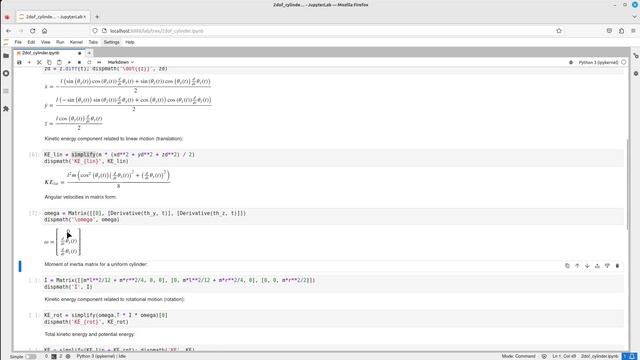Insert cell above selected cell
This screenshot has height=360, width=640.
[597, 266]
